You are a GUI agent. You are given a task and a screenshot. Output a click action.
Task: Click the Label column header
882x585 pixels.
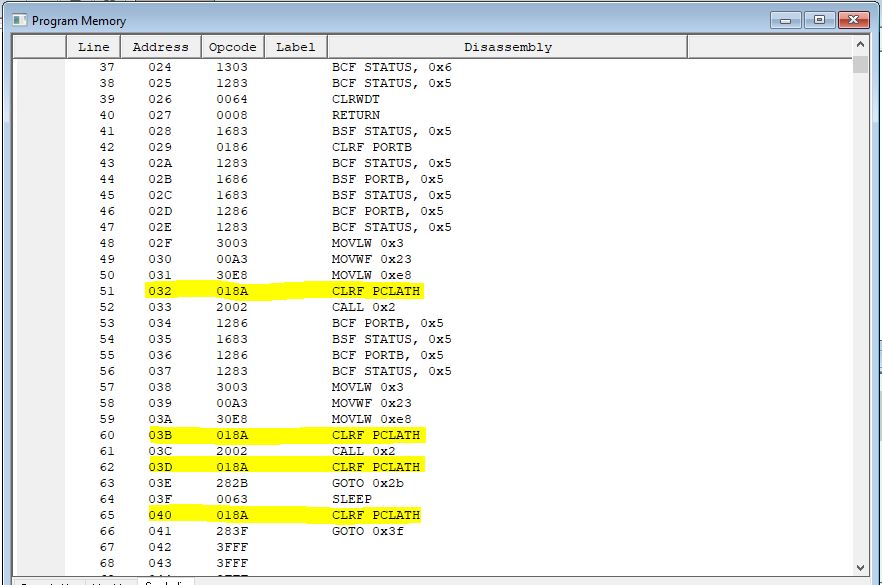click(x=295, y=47)
